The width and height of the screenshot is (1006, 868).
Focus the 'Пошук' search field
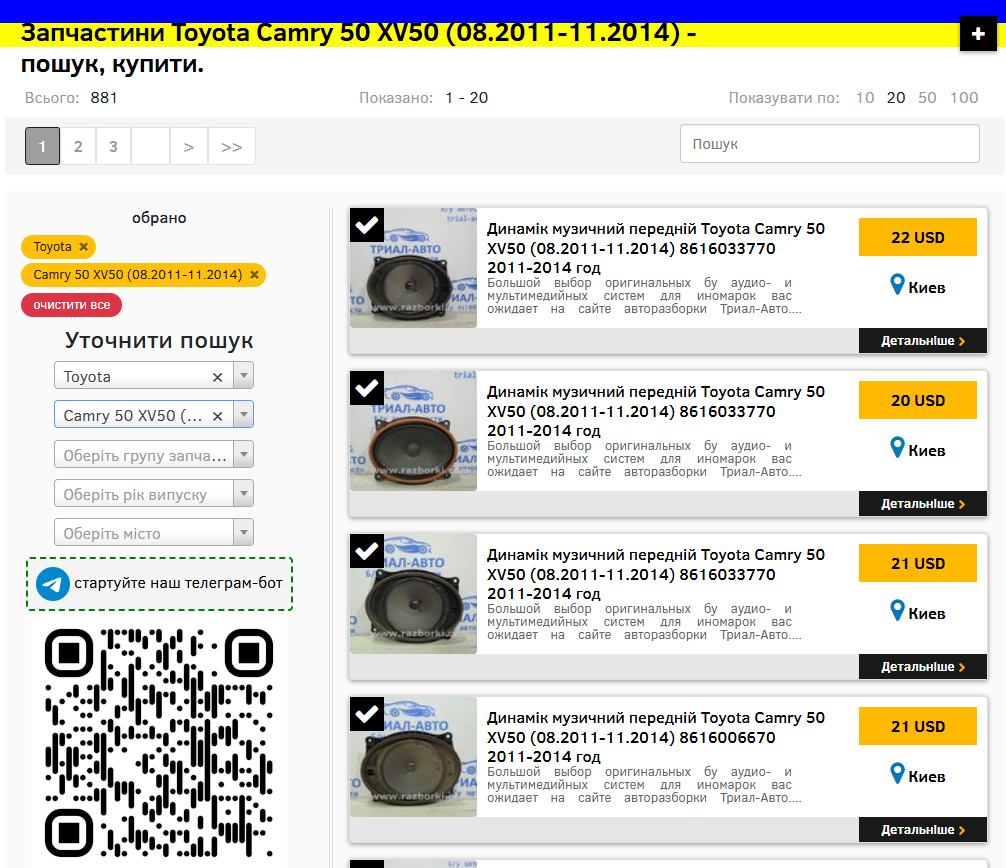[x=830, y=144]
